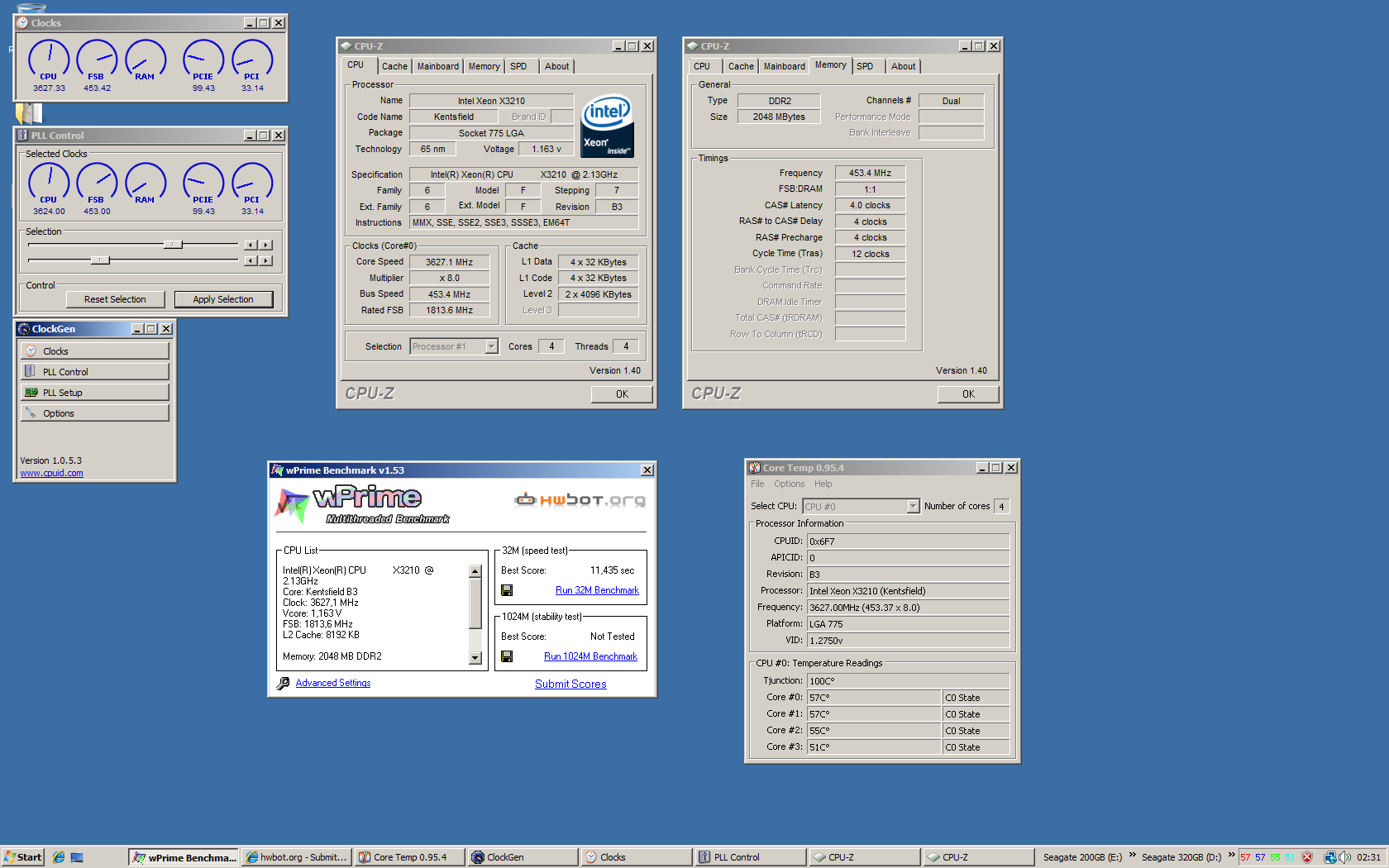
Task: Click Submit Scores link in wPrime
Action: click(570, 684)
